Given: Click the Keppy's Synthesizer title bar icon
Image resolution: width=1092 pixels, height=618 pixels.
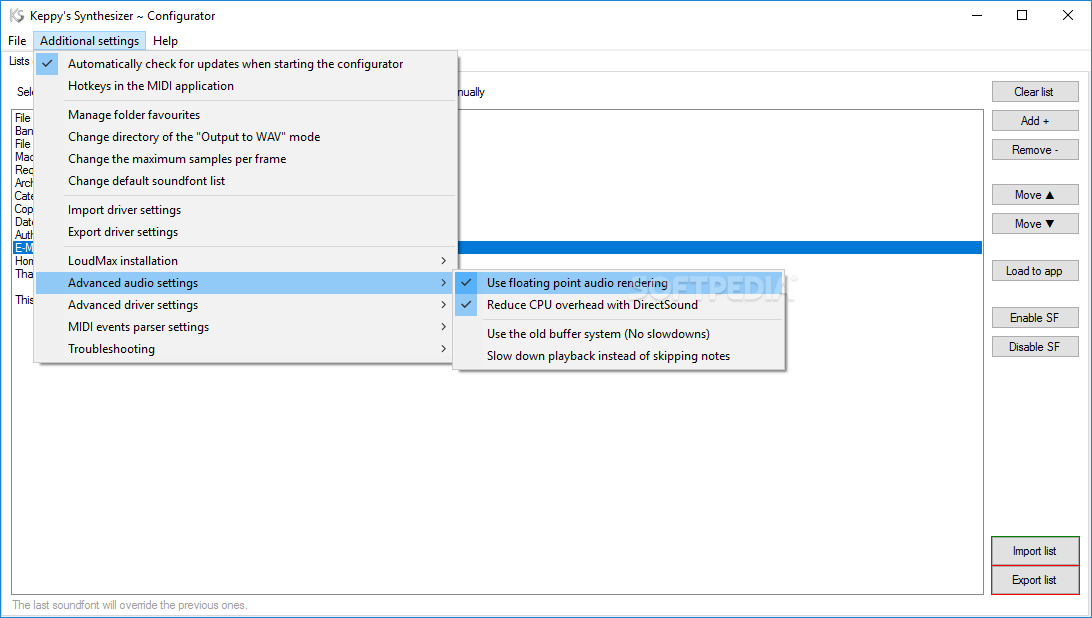Looking at the screenshot, I should pyautogui.click(x=17, y=15).
